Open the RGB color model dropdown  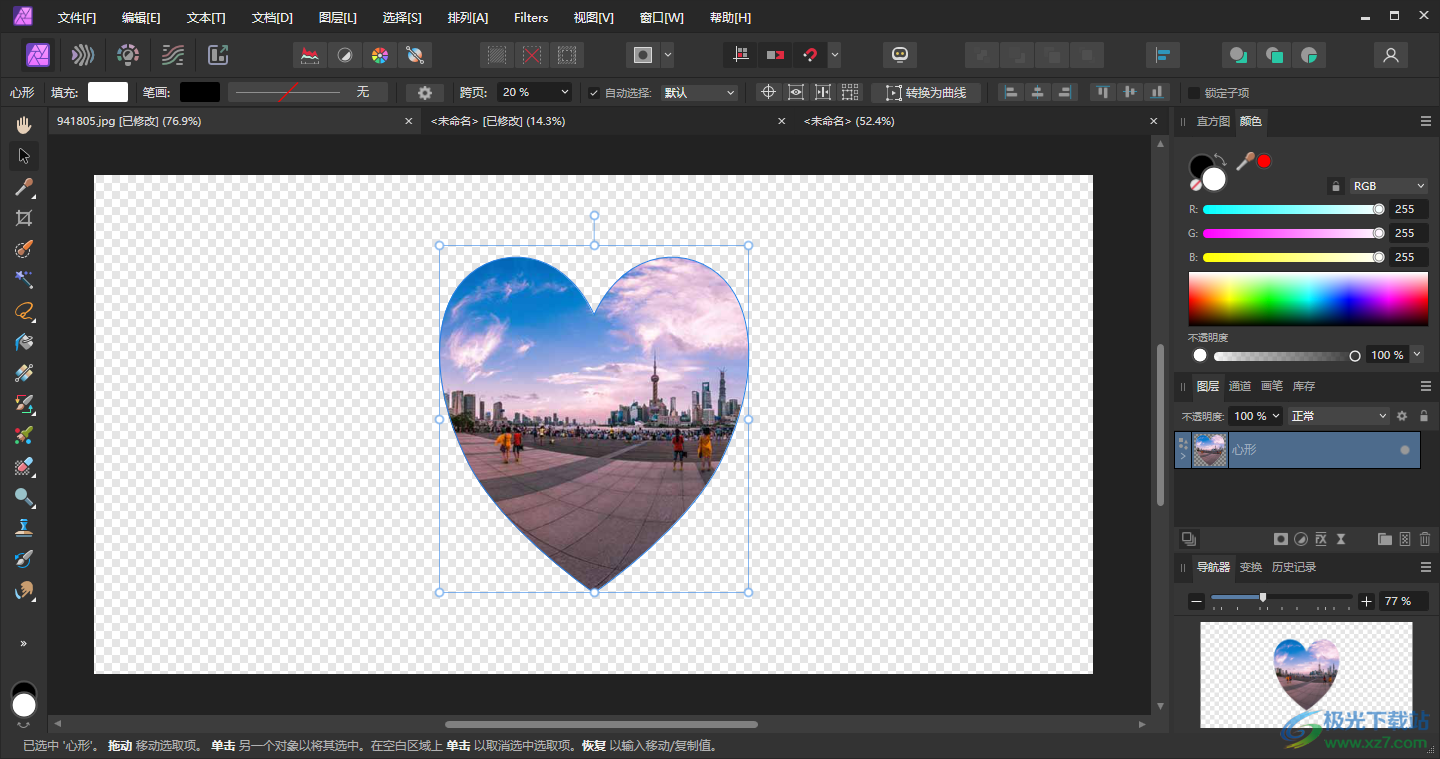pos(1388,186)
